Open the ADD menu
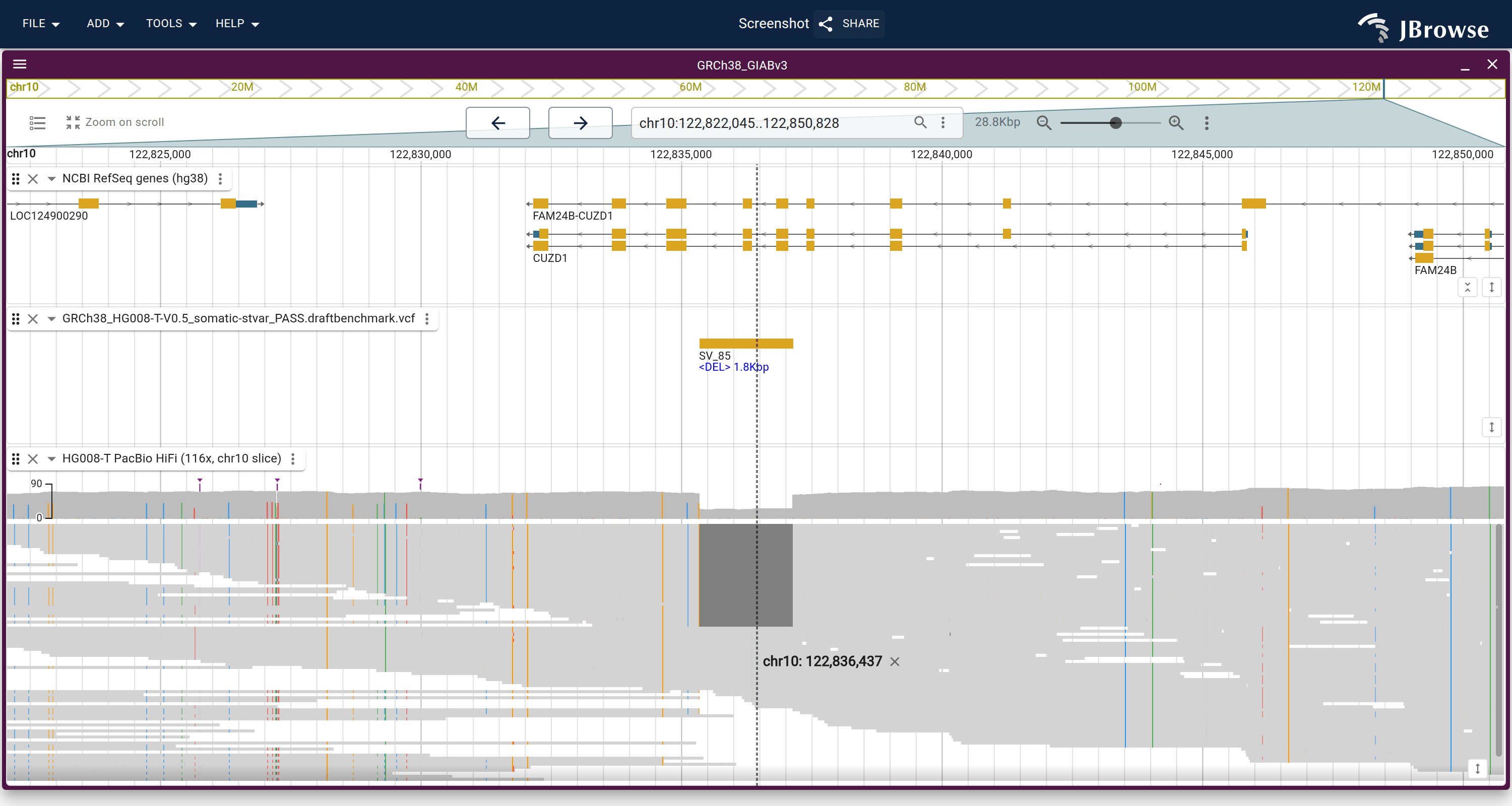 pyautogui.click(x=105, y=24)
